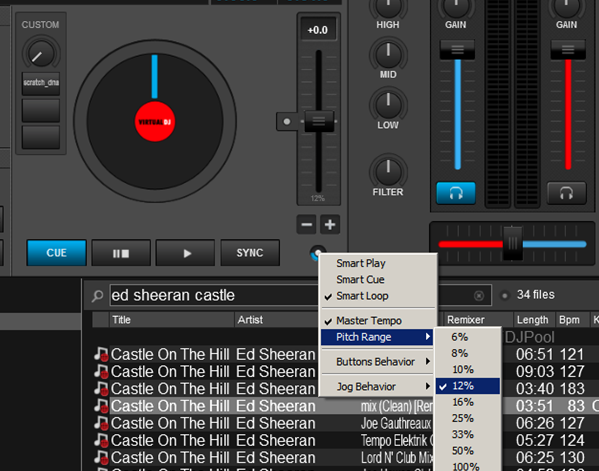Click the music file icon of the 124 bpm row
The width and height of the screenshot is (599, 471).
[101, 440]
